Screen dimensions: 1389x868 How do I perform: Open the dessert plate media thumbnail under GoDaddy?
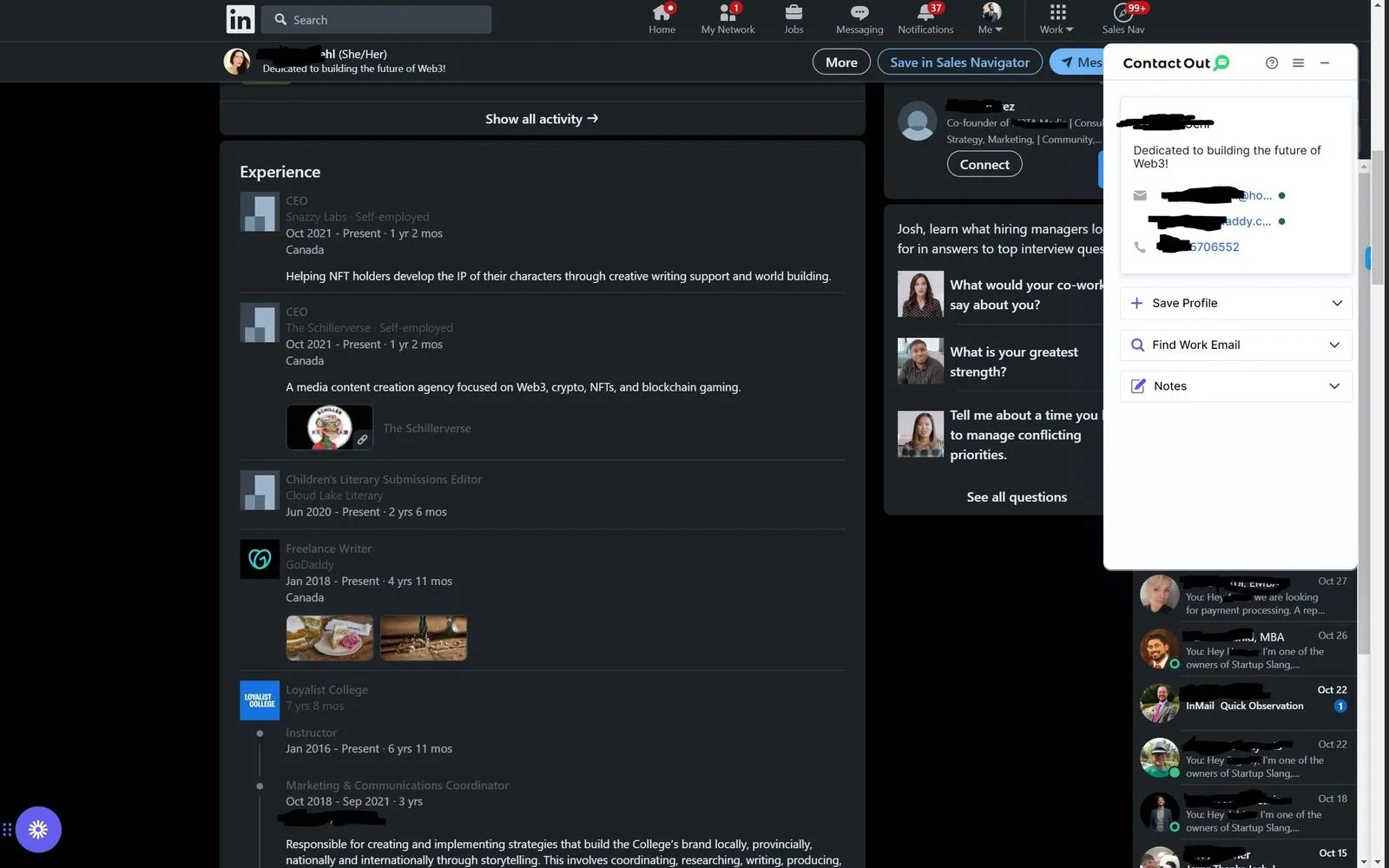pos(330,638)
